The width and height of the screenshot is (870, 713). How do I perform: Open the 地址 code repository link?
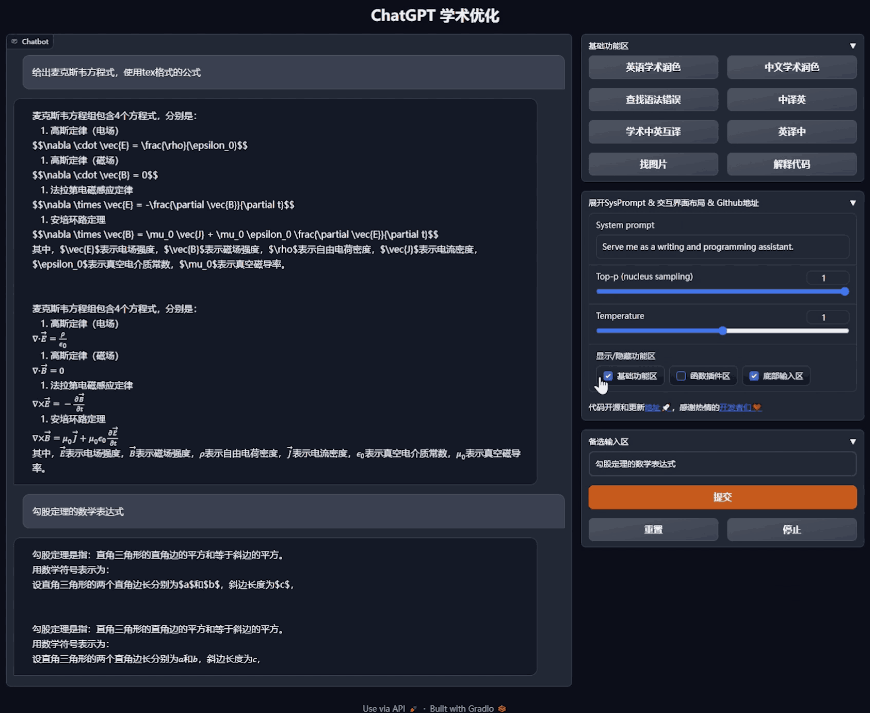652,407
